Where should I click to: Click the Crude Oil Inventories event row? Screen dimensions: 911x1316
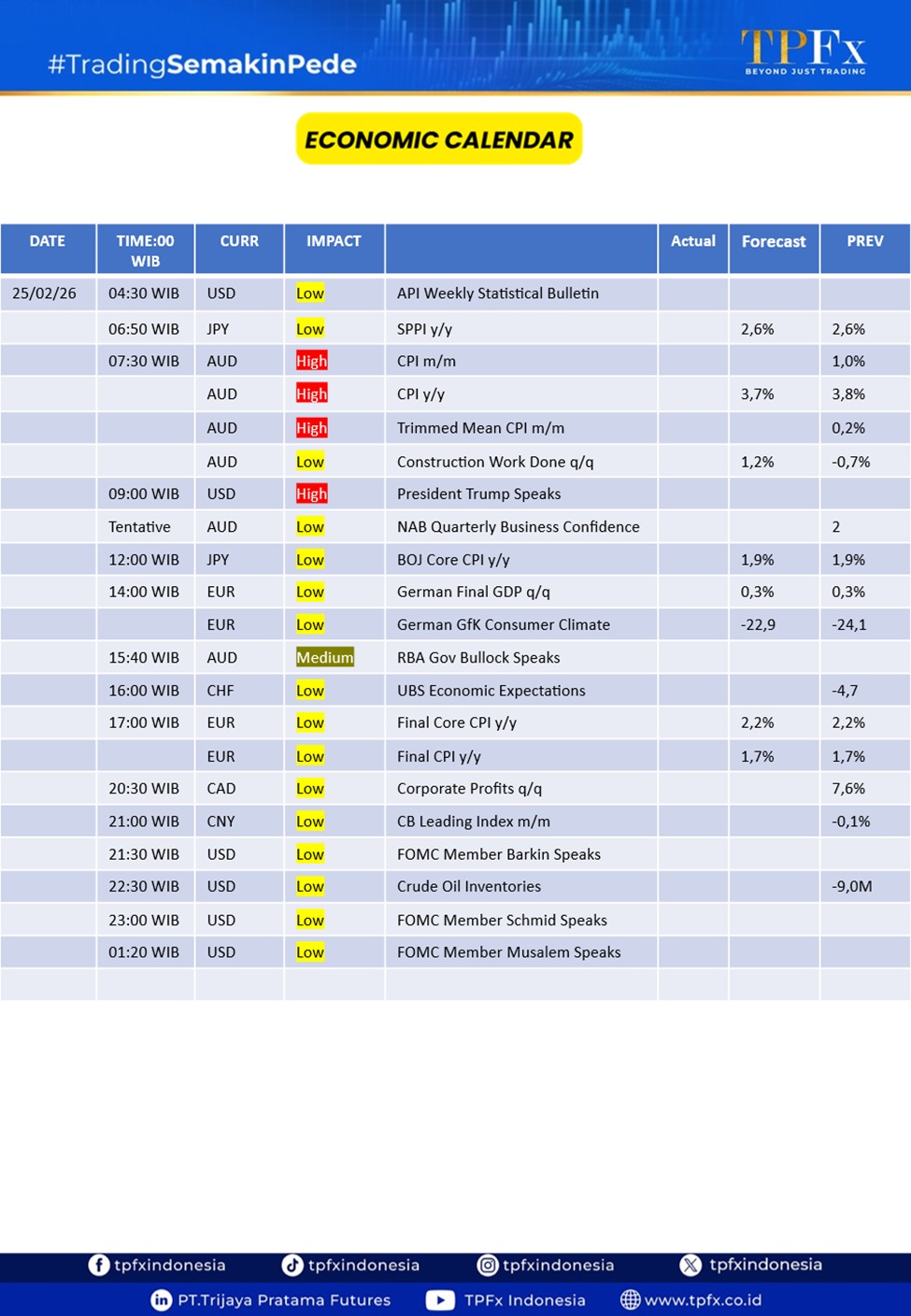click(x=468, y=886)
